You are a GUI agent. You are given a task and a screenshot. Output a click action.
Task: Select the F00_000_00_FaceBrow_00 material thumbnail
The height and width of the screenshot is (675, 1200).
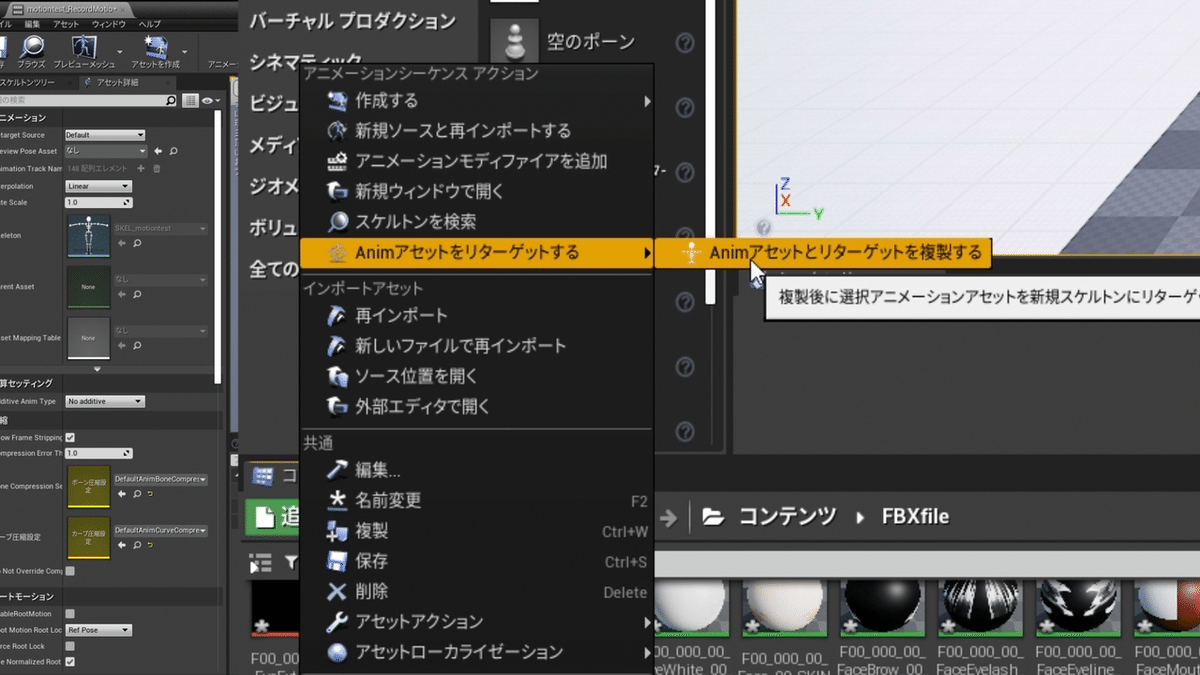(883, 604)
